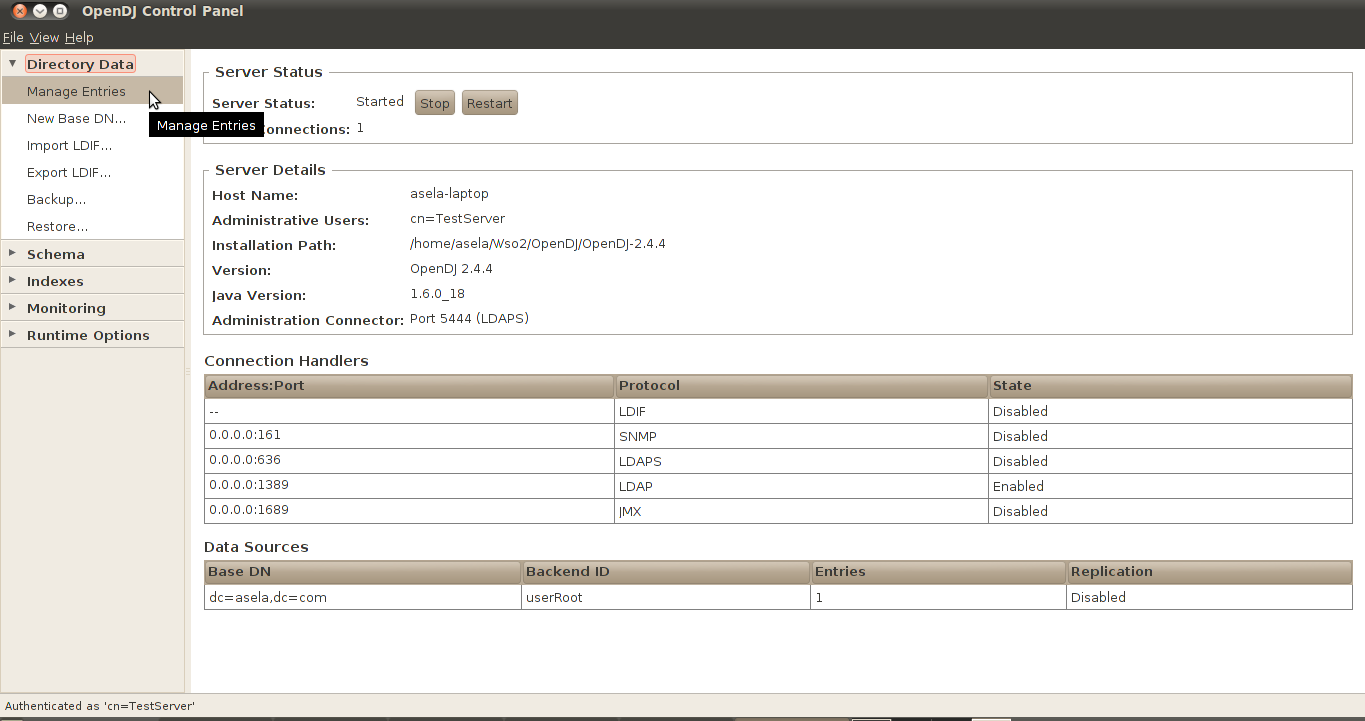Select New Base DN option
This screenshot has height=721, width=1365.
pos(77,118)
